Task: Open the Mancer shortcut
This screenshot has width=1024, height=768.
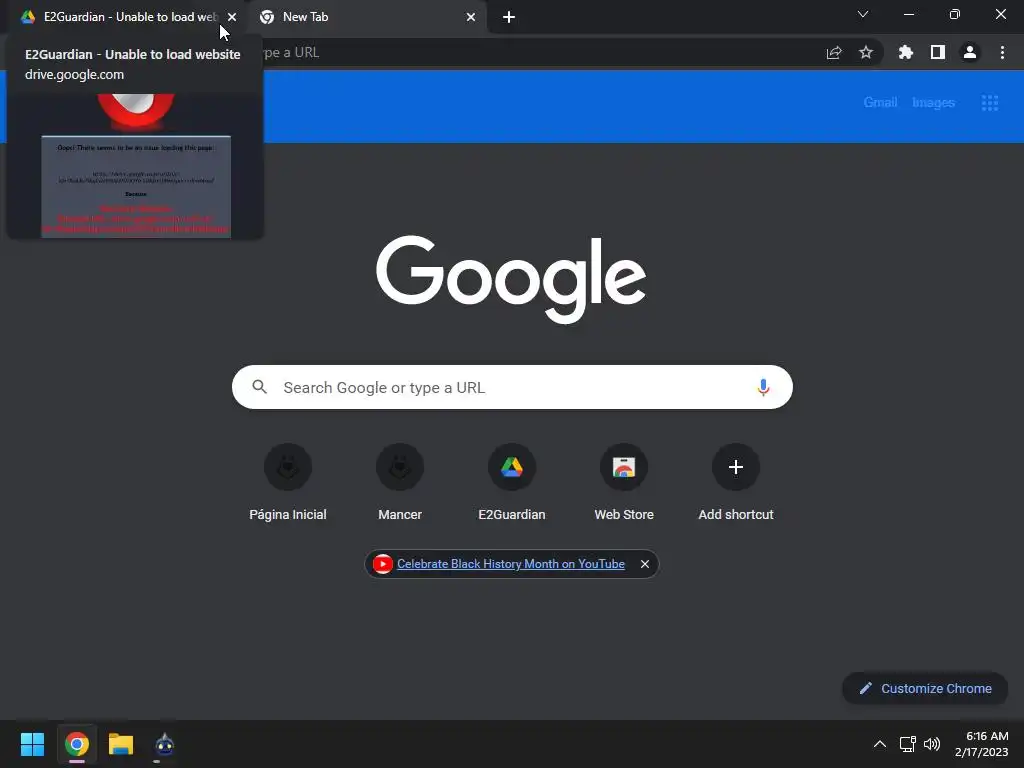Action: click(400, 482)
